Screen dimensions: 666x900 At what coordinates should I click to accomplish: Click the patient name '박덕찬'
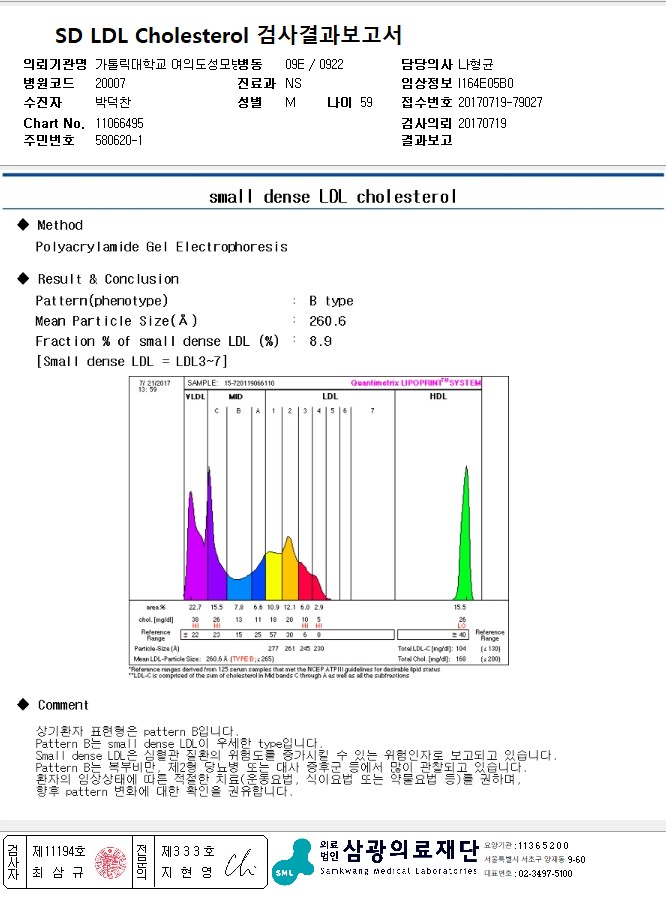coord(113,102)
